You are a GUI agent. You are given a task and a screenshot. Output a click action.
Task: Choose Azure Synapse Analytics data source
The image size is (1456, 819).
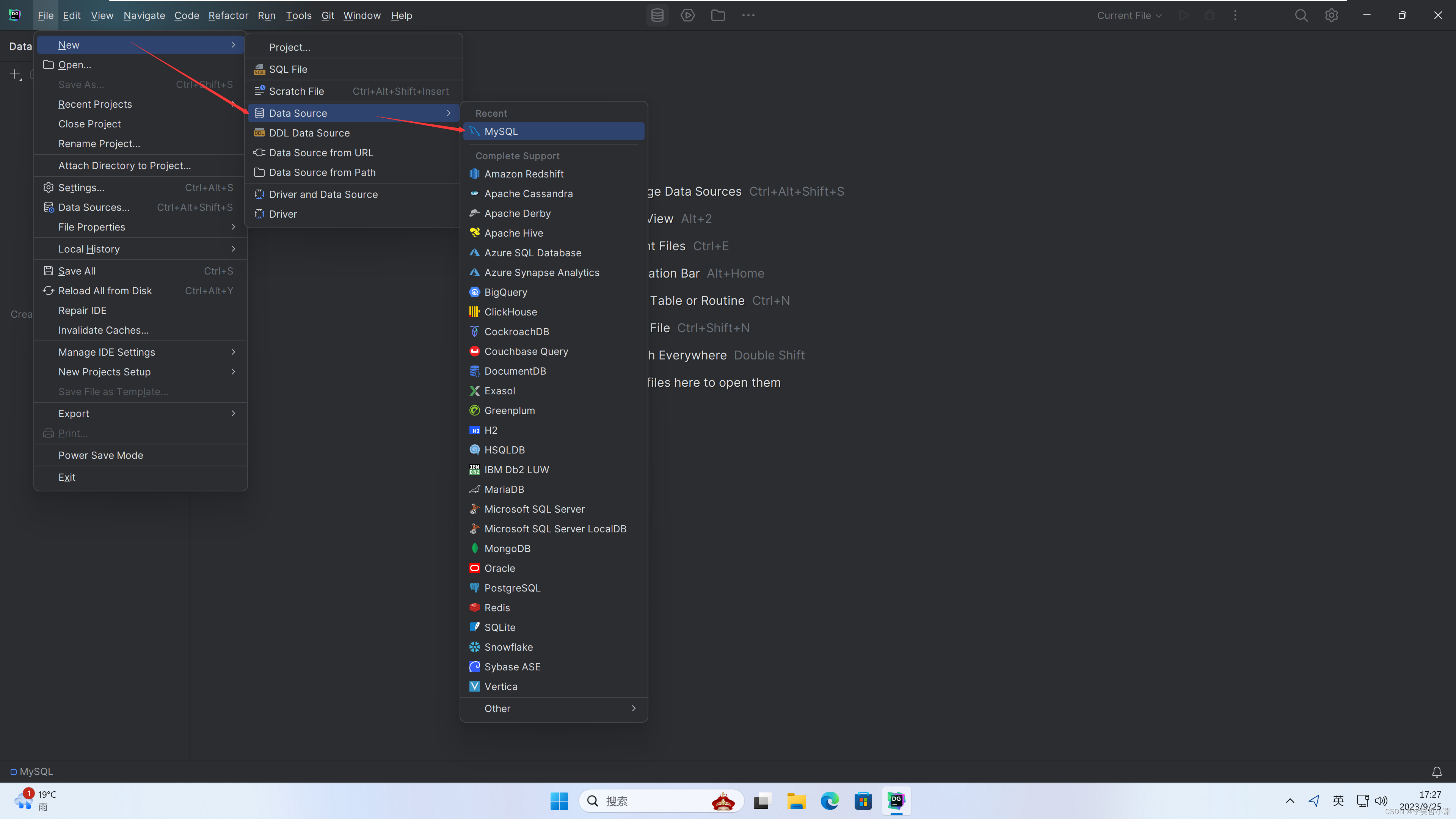click(553, 273)
